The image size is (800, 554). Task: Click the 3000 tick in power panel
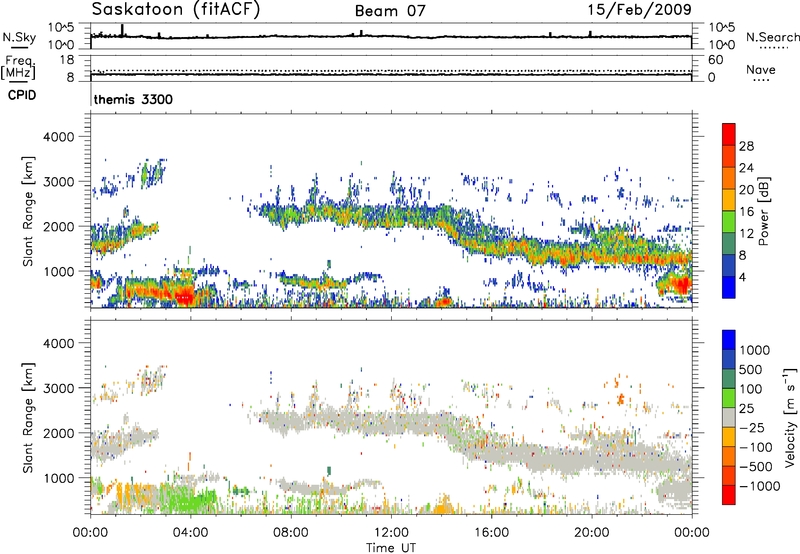59,182
